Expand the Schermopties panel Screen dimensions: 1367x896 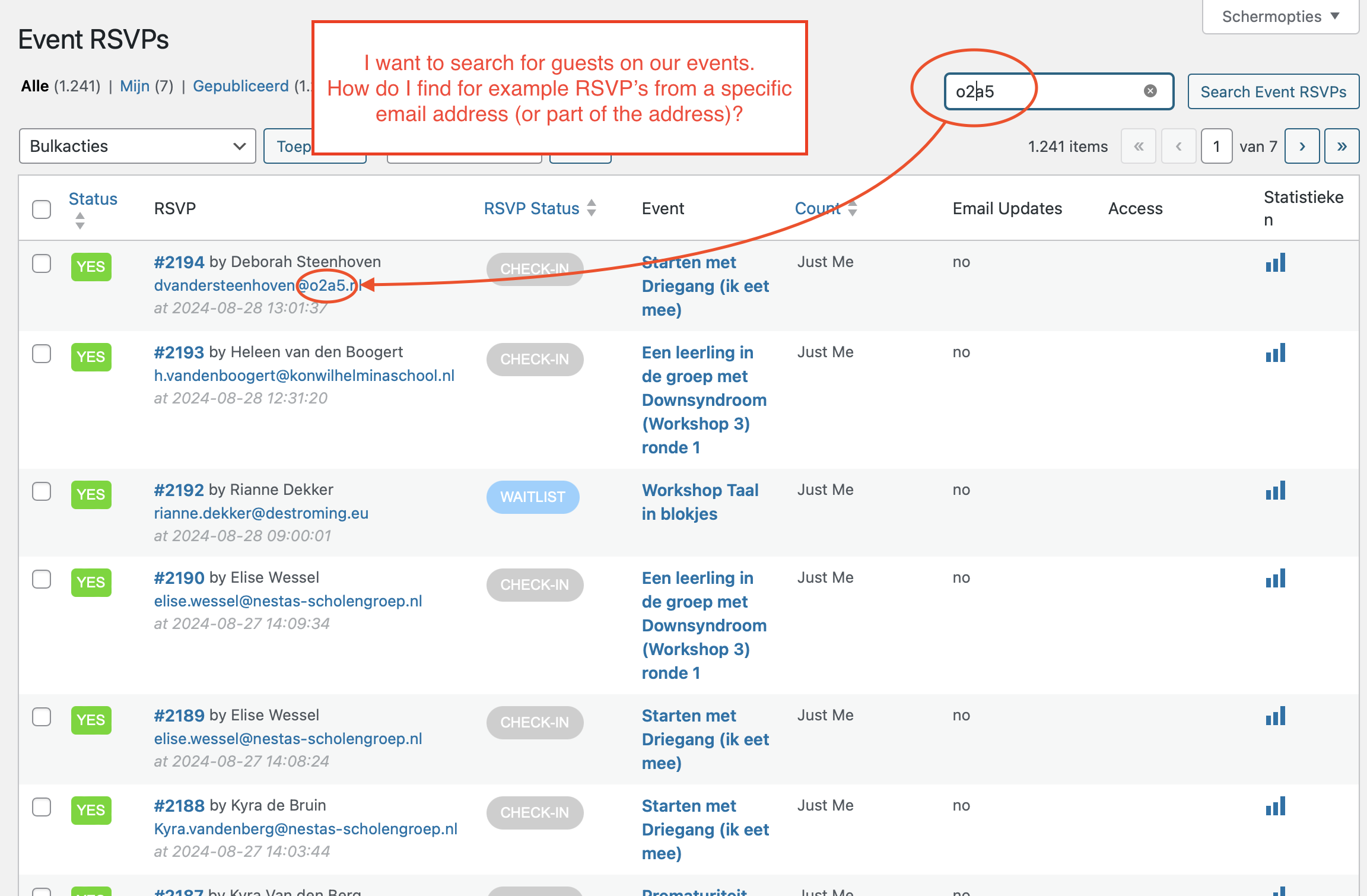tap(1280, 17)
